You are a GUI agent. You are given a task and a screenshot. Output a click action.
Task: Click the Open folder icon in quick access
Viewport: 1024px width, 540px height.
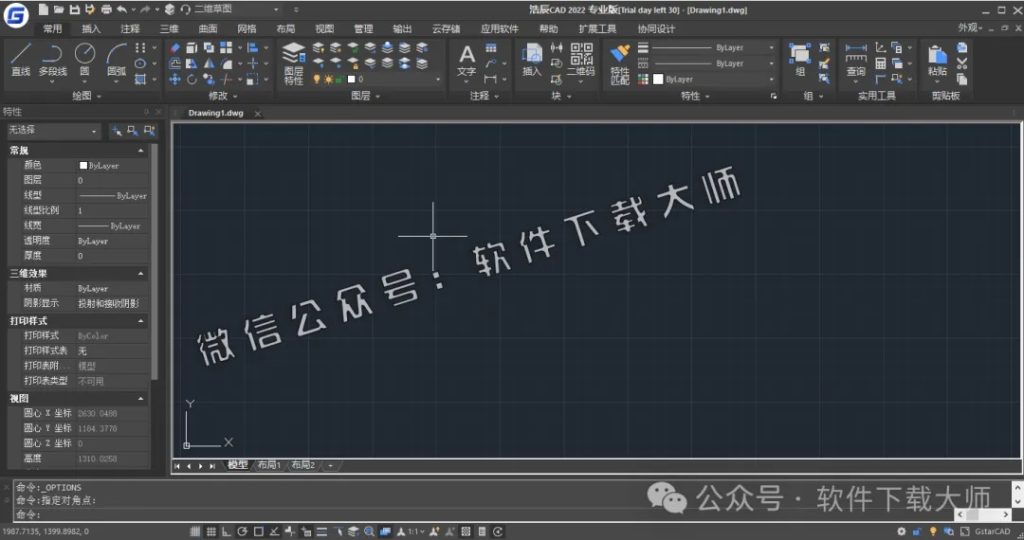click(59, 10)
